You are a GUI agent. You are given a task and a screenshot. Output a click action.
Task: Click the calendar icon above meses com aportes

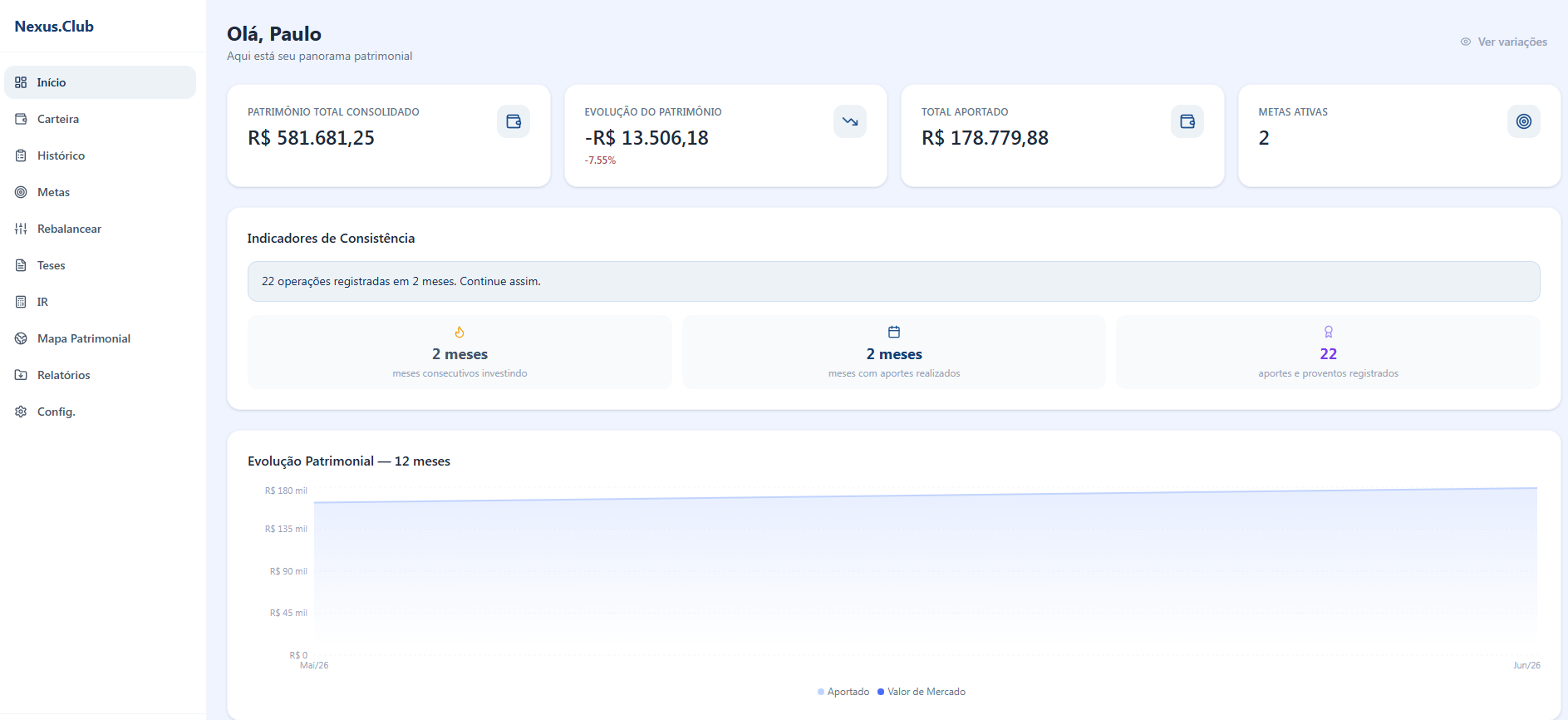coord(894,332)
